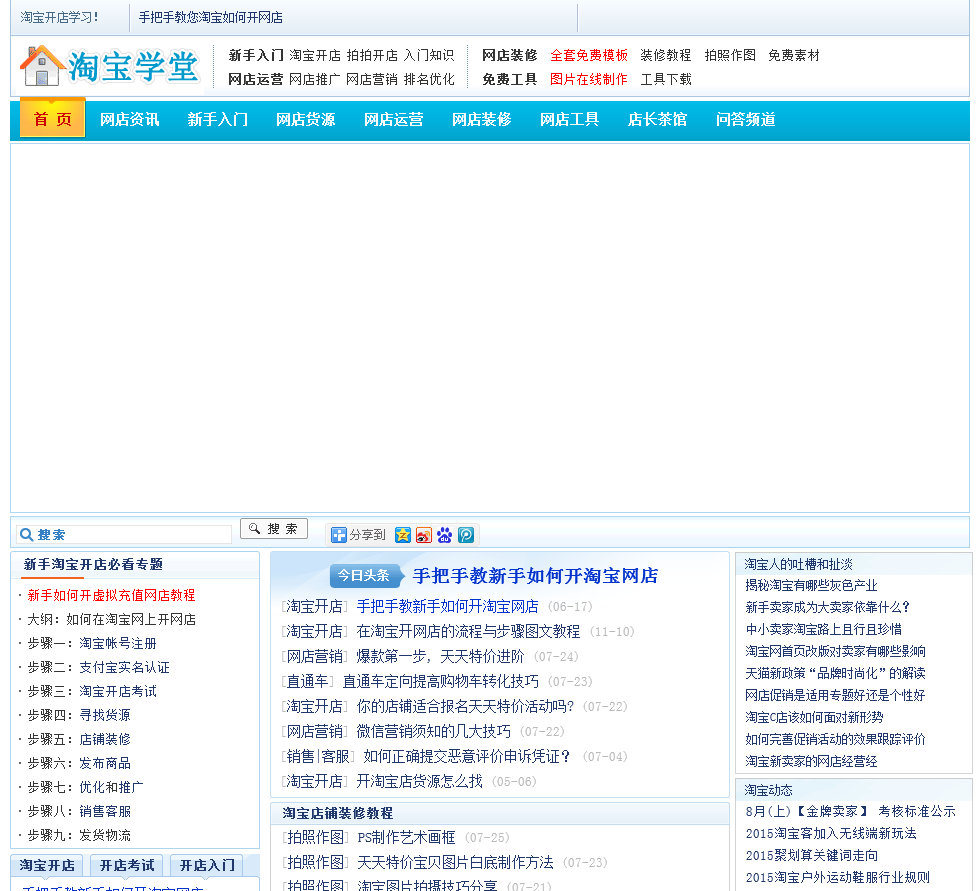Open 网店装修 in blue navigation bar

(x=482, y=119)
